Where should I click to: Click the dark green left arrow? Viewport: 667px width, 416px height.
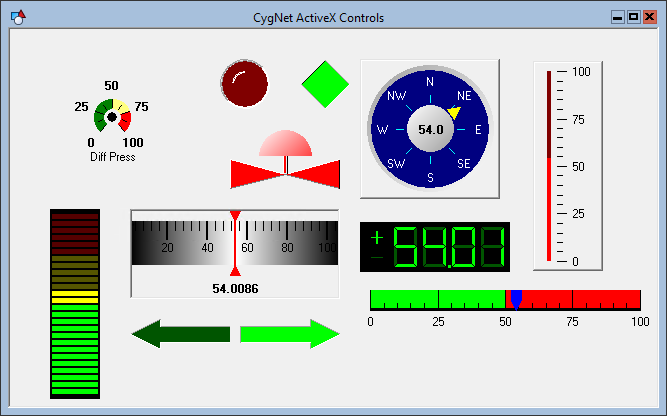[x=181, y=334]
